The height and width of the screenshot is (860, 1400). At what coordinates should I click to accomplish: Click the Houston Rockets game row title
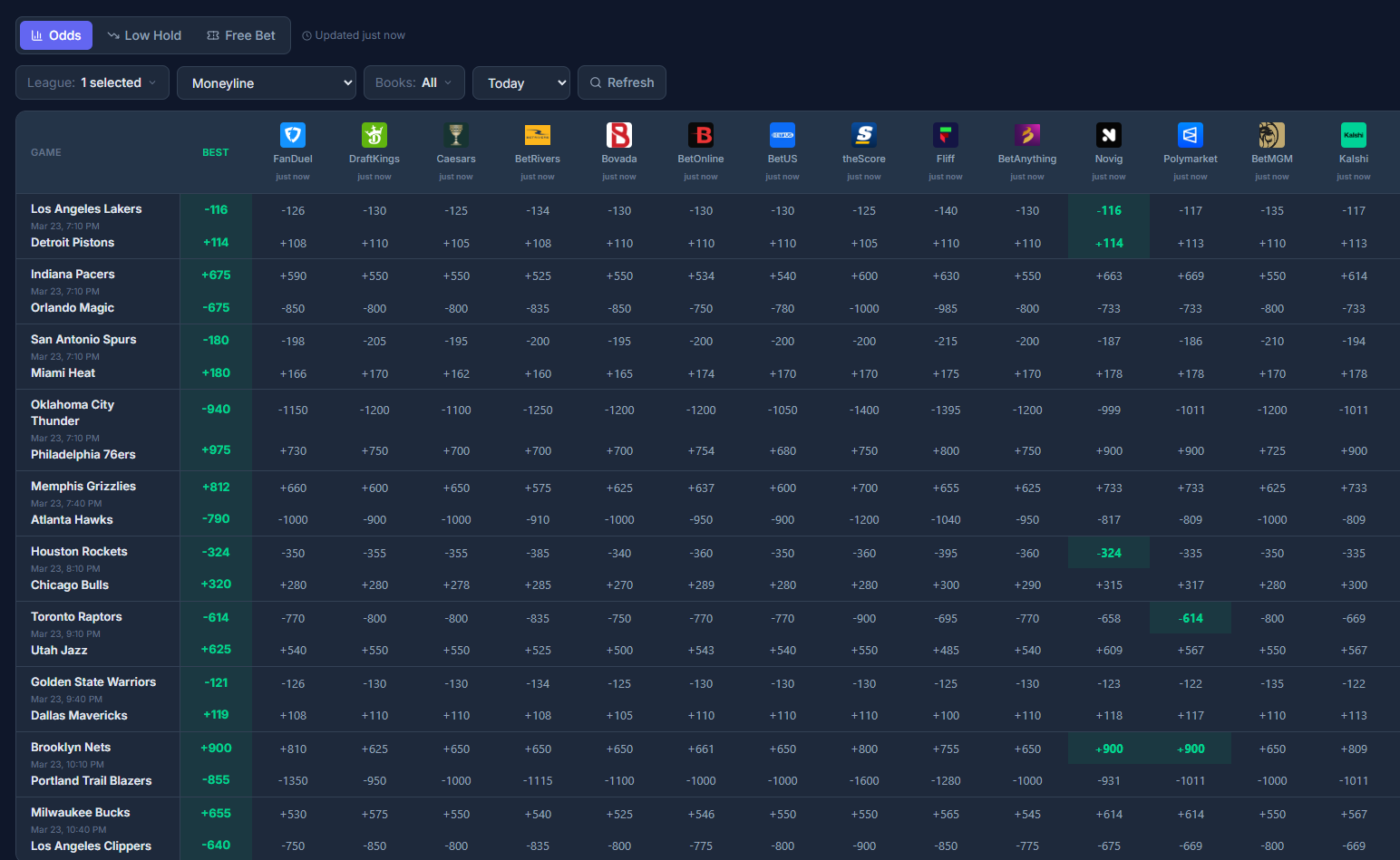click(79, 551)
